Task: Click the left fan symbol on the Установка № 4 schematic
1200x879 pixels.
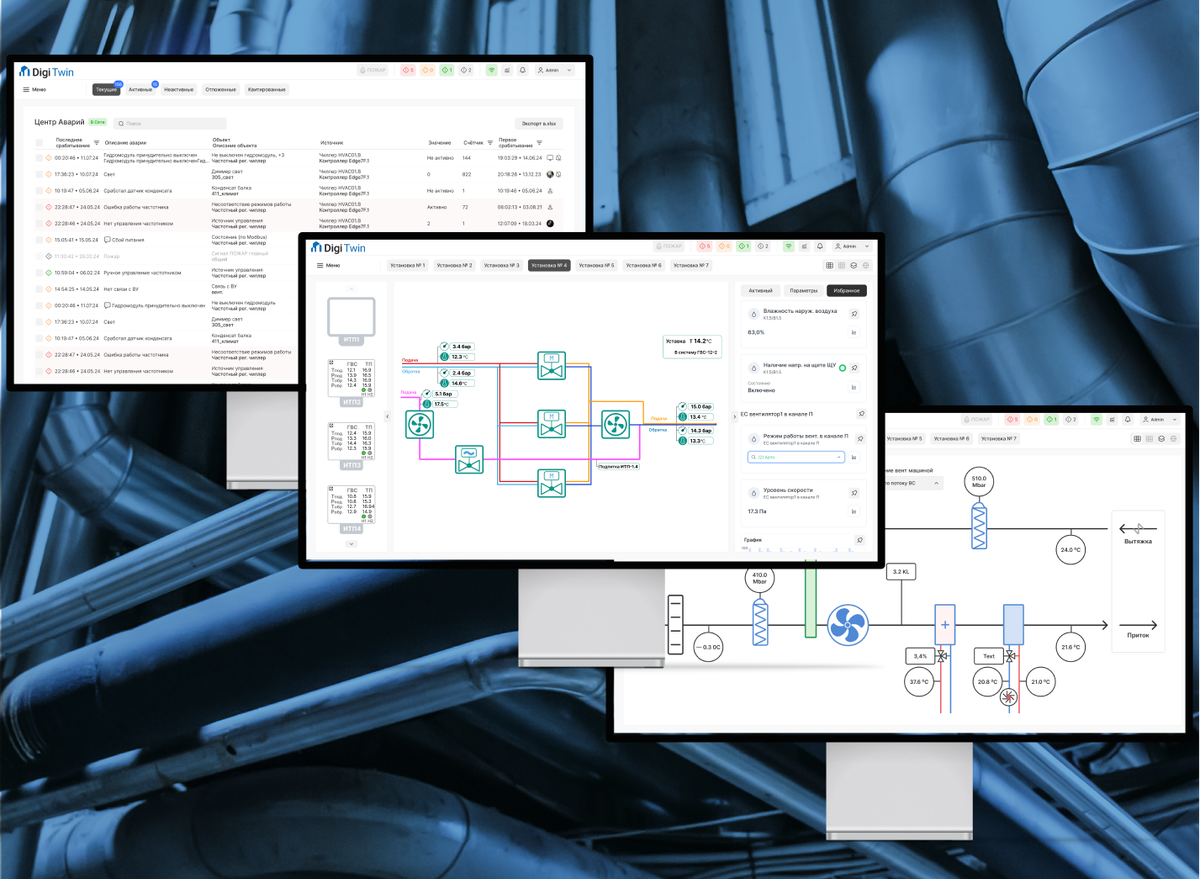Action: pyautogui.click(x=419, y=425)
